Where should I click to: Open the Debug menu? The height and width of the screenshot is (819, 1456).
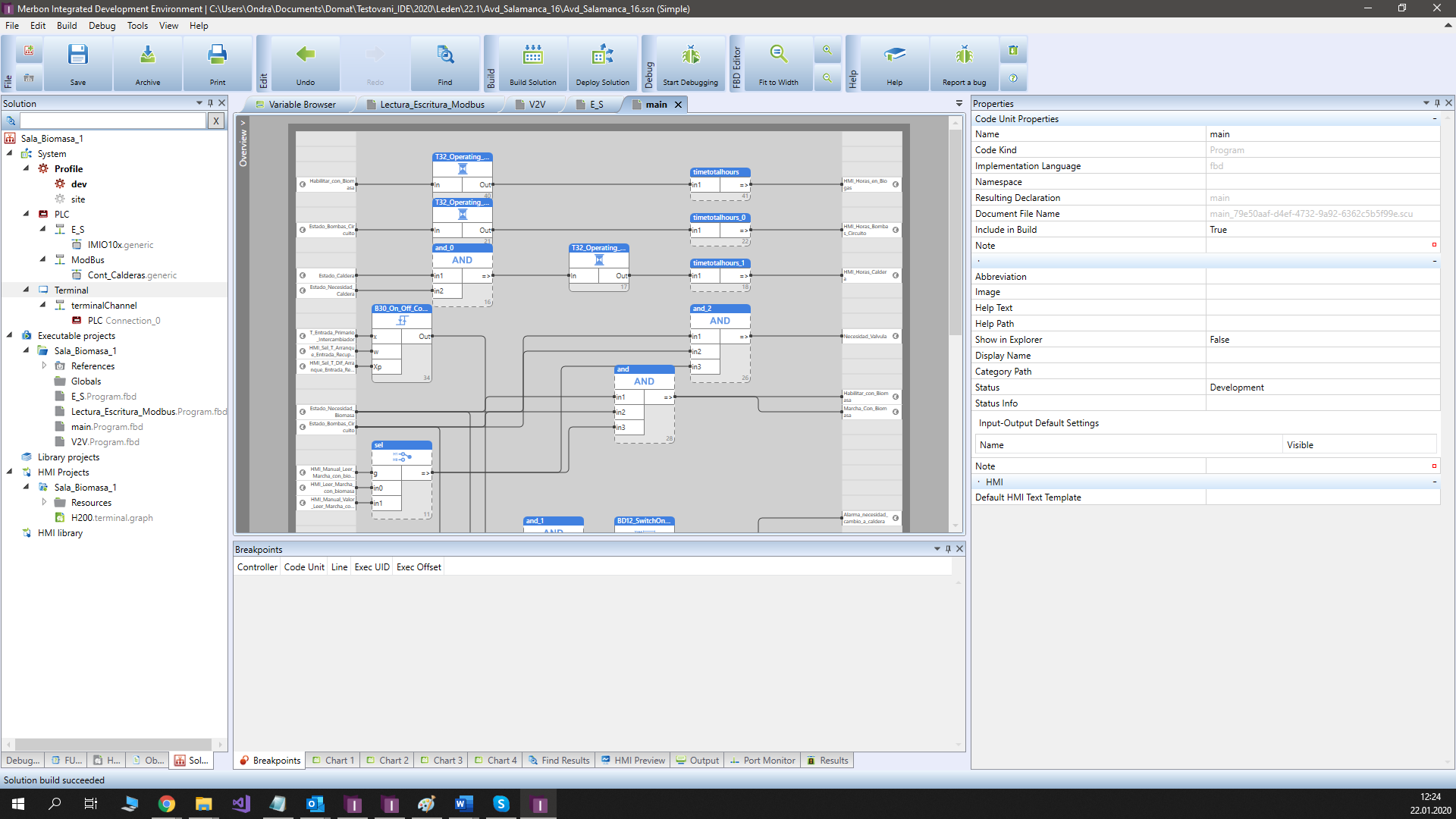102,25
